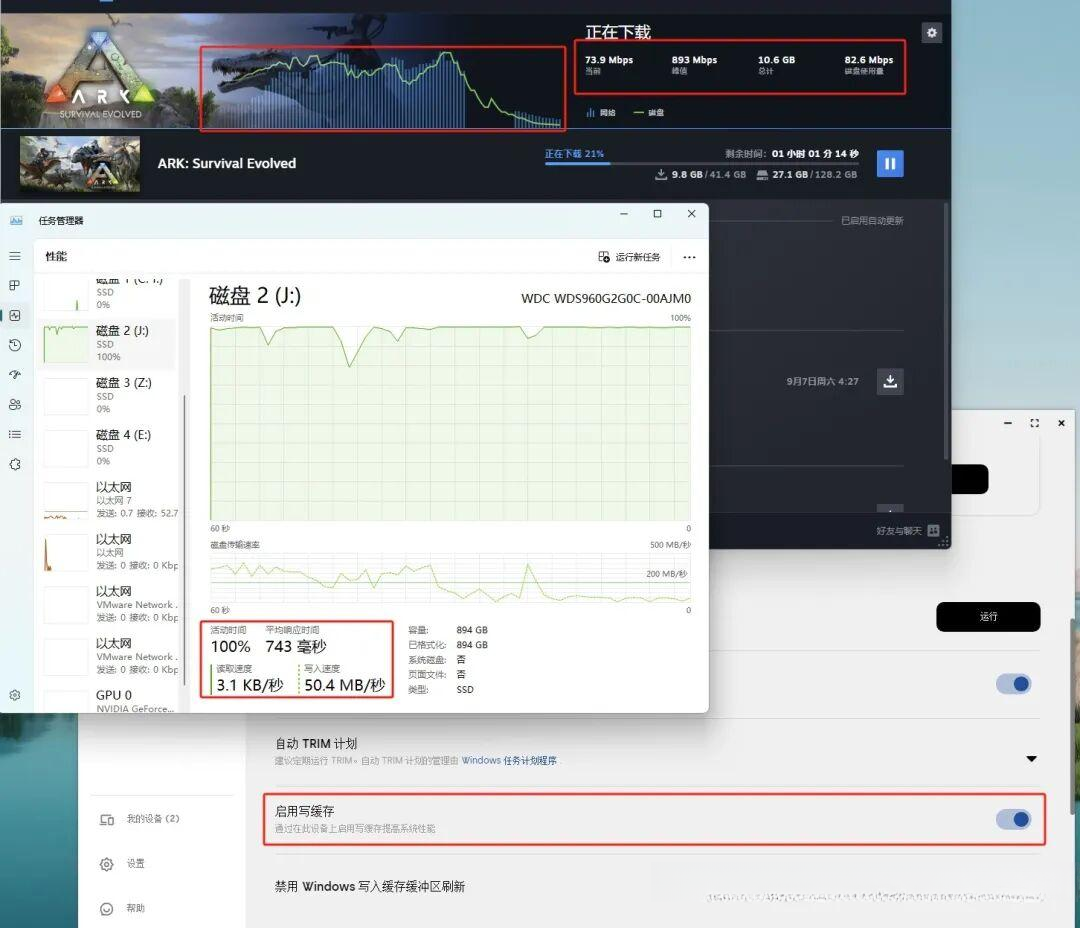Expand the 自动 TRIM 计划 dropdown arrow
The width and height of the screenshot is (1080, 928).
[1031, 759]
